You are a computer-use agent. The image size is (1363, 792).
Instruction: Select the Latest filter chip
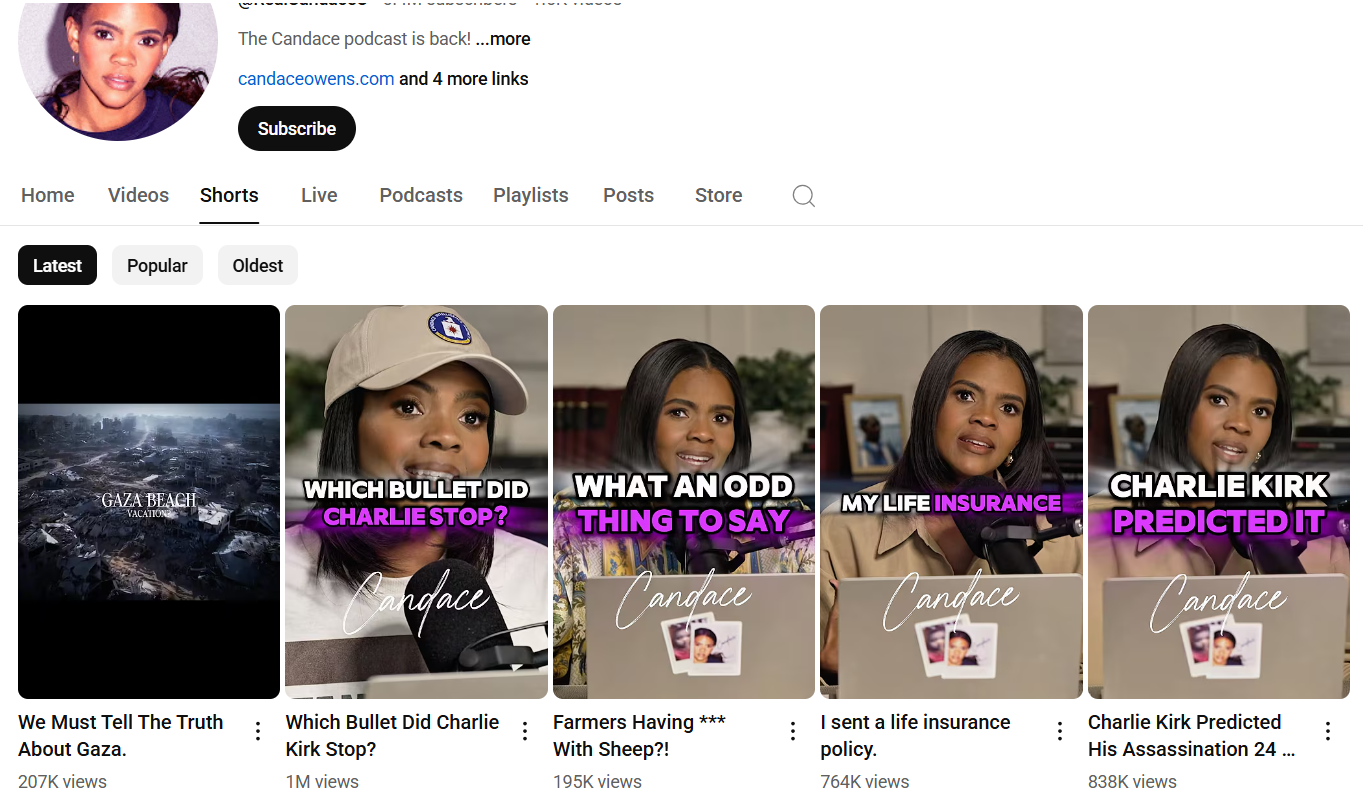(58, 265)
